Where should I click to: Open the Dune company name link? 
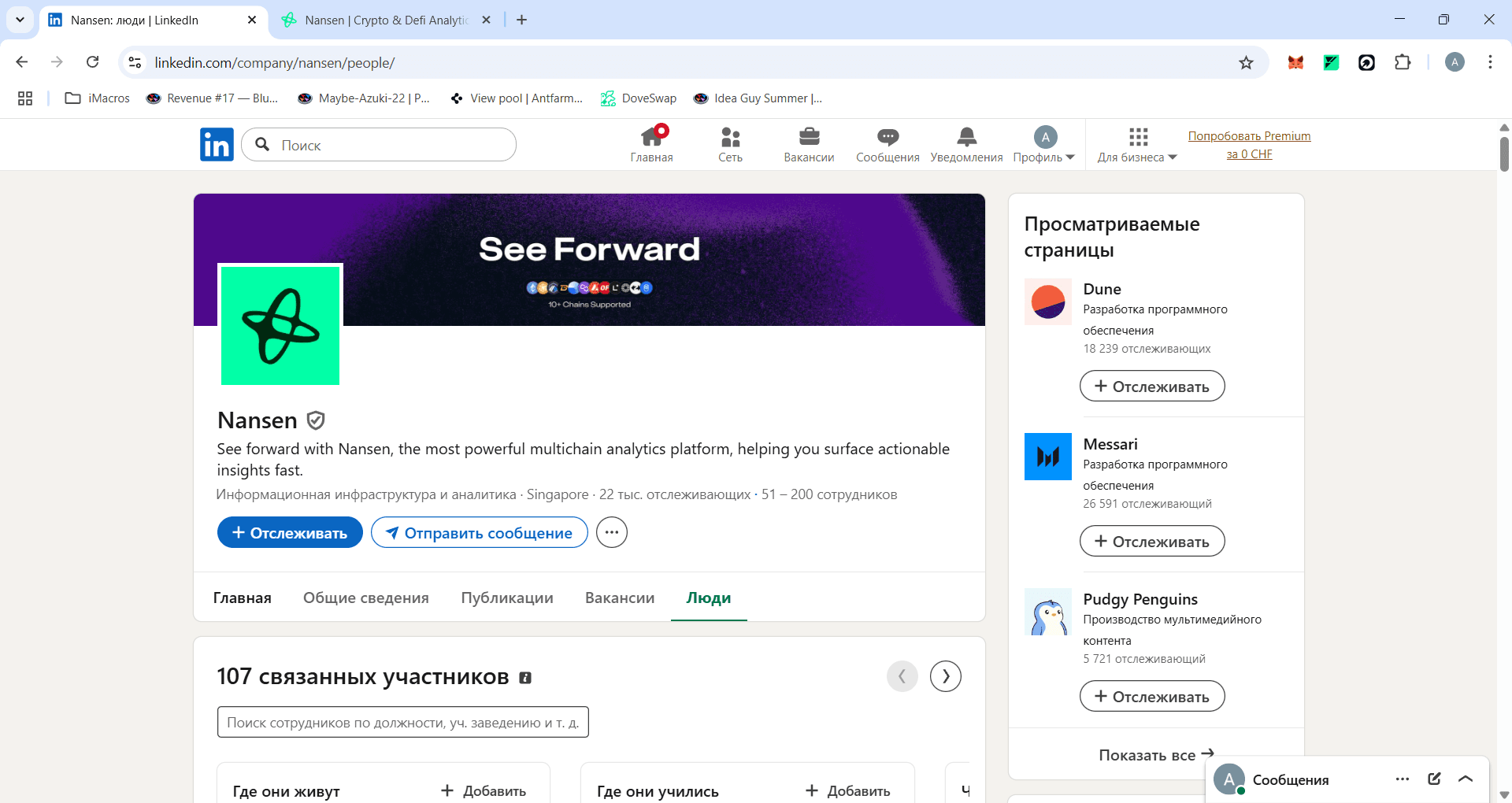(x=1102, y=289)
